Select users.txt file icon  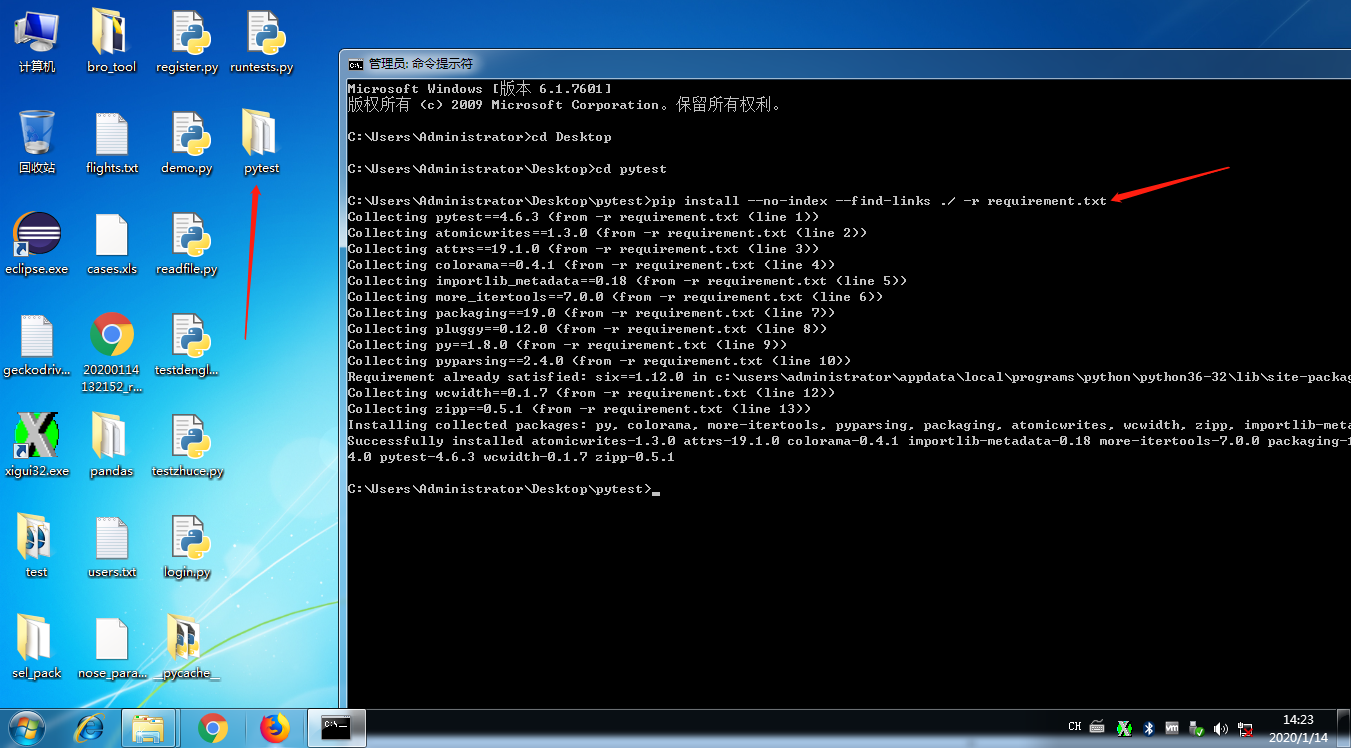111,545
